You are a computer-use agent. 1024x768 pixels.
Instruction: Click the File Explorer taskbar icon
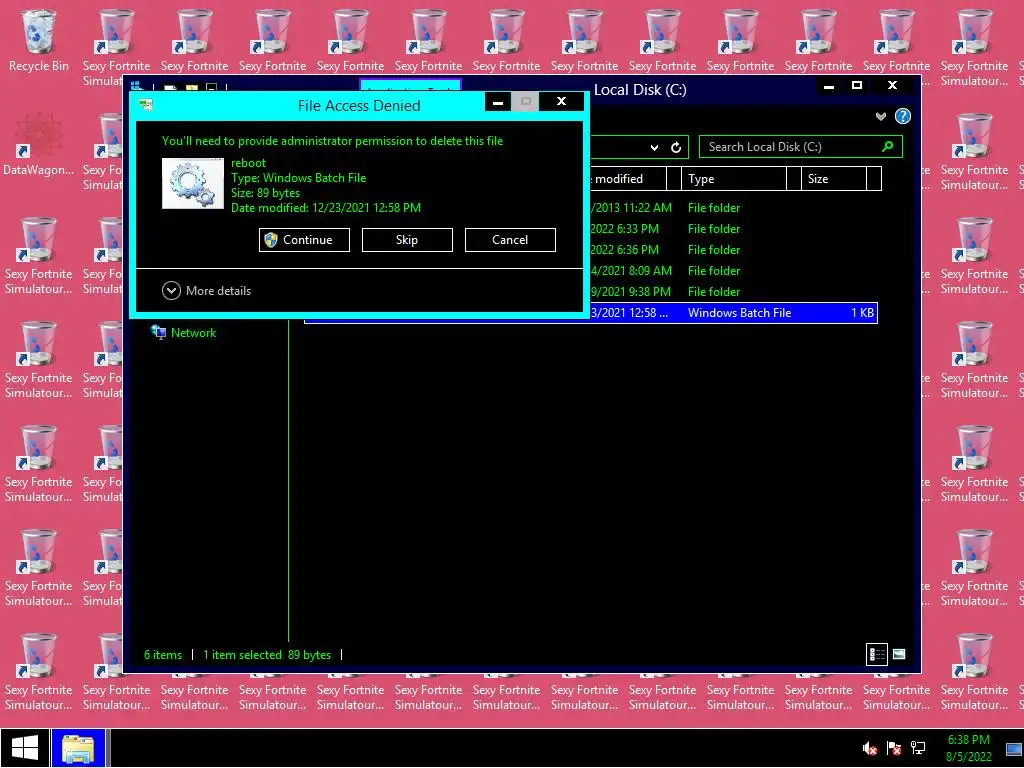pos(78,748)
